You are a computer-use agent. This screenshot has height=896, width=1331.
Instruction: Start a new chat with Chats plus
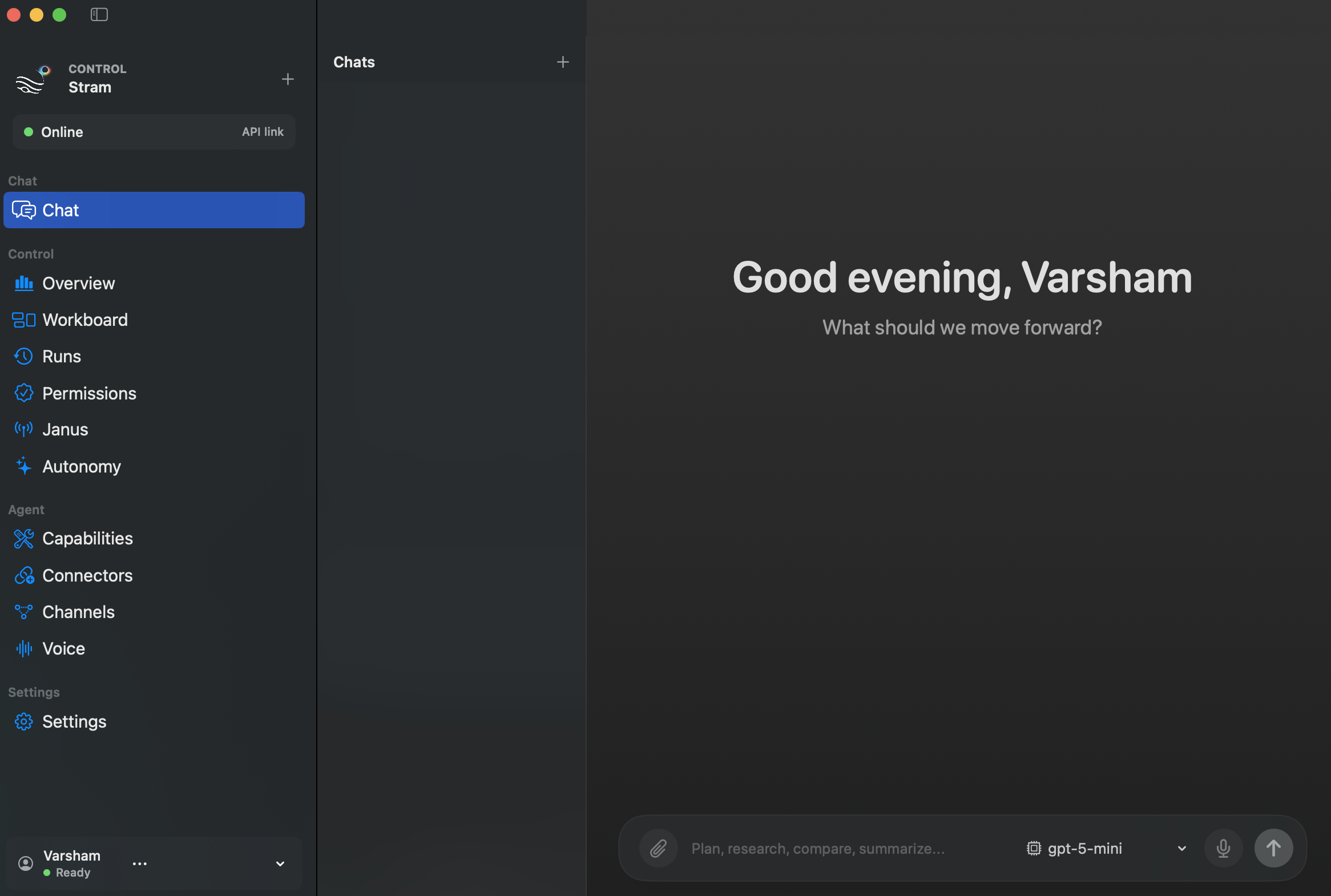click(x=563, y=62)
